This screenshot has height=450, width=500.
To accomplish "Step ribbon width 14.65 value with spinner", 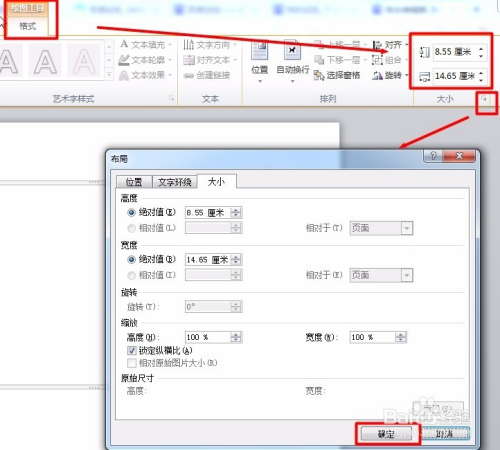I will tap(481, 76).
